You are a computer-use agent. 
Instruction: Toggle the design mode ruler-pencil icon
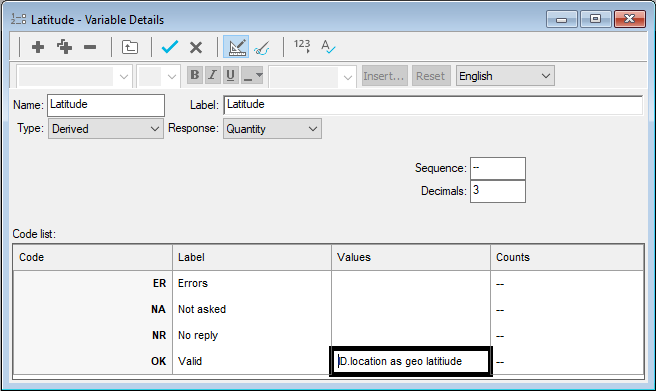pyautogui.click(x=236, y=47)
